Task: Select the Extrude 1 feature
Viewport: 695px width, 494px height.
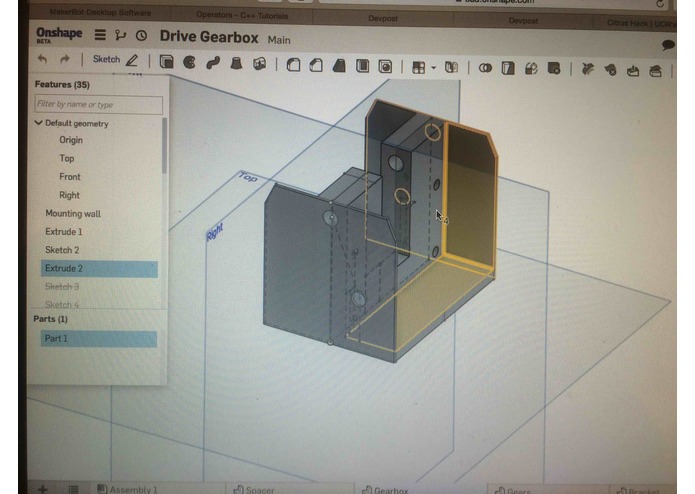Action: [63, 232]
